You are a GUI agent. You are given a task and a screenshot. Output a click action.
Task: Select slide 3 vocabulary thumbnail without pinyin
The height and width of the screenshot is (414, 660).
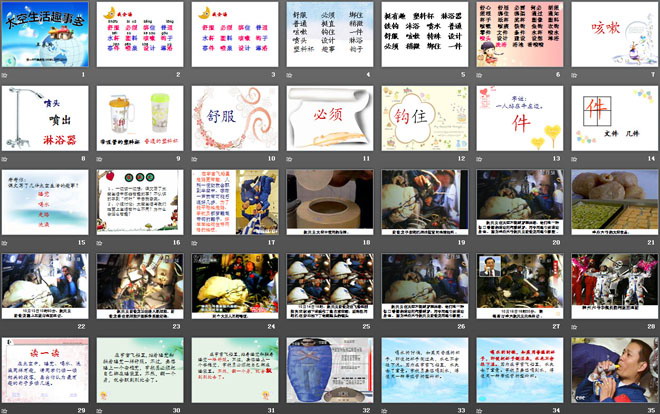(235, 34)
